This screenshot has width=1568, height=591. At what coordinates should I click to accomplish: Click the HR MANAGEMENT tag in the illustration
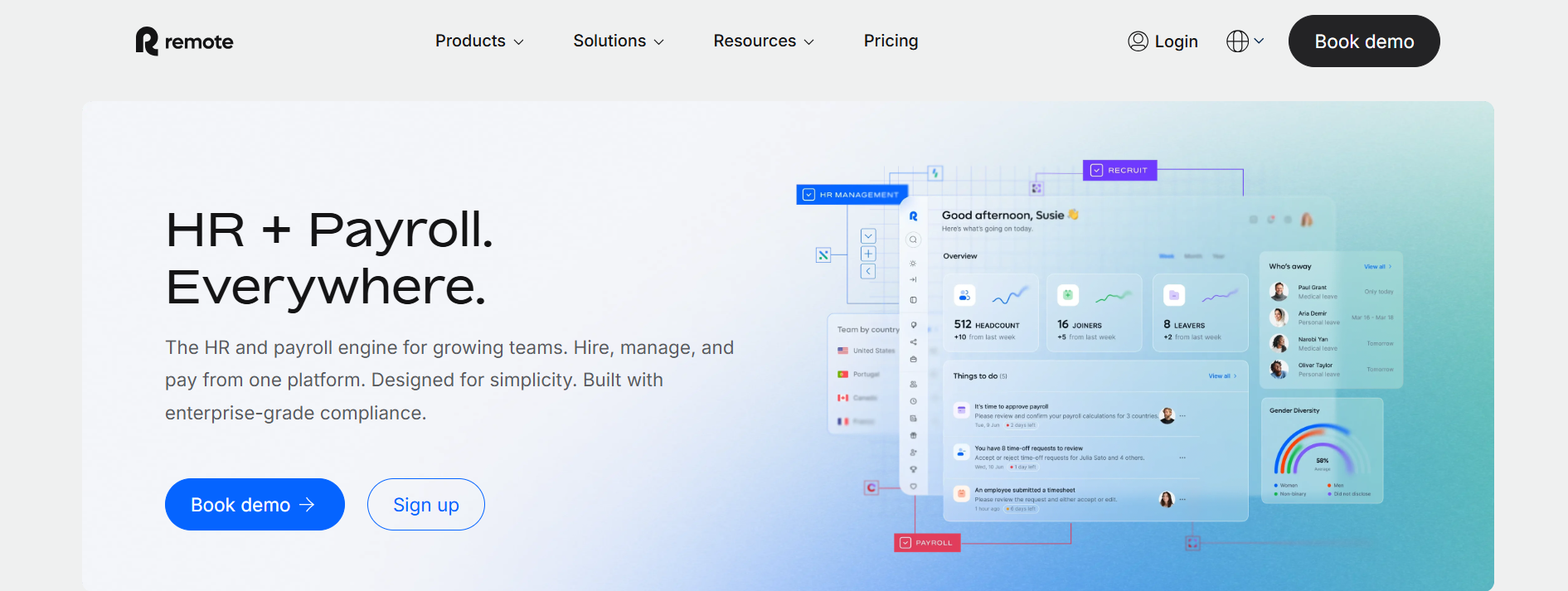(852, 195)
